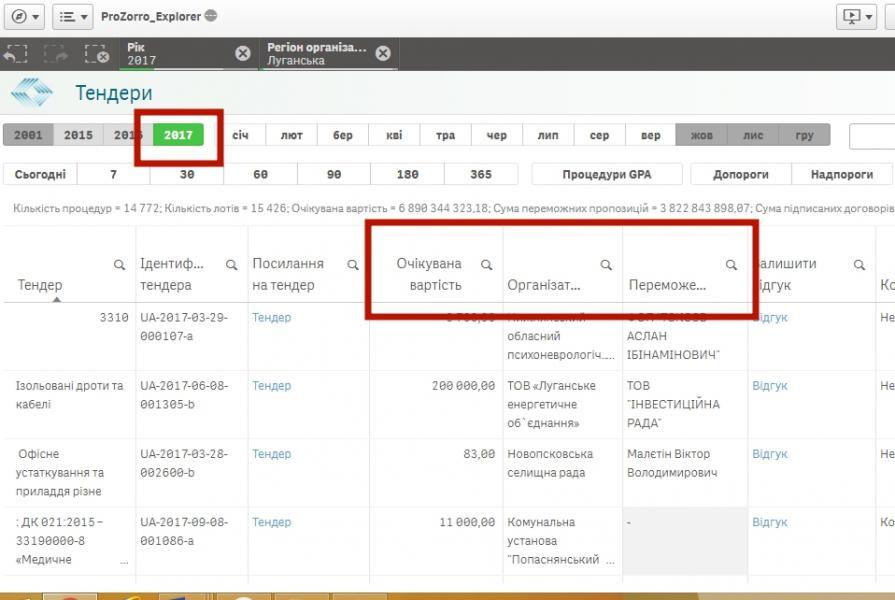Select the кві month filter

pyautogui.click(x=394, y=135)
